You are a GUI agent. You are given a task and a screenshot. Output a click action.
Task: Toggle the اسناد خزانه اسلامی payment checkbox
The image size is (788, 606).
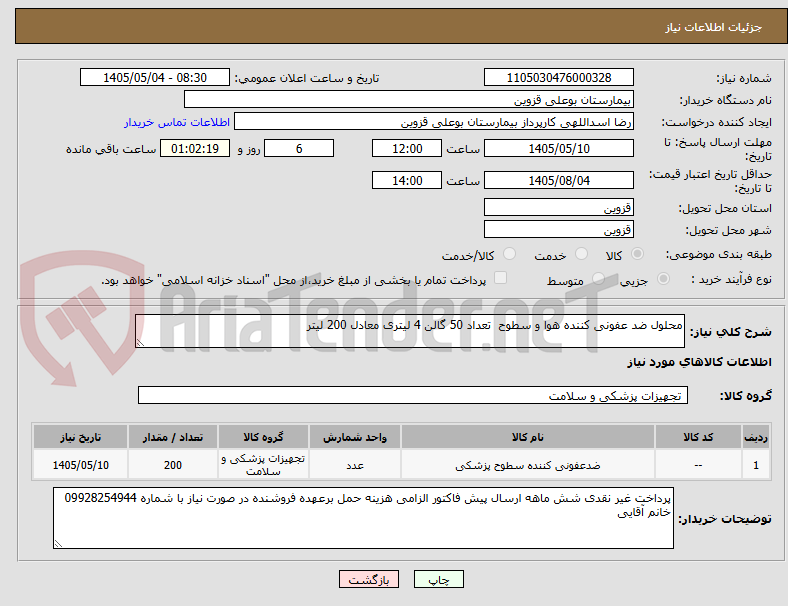(501, 278)
